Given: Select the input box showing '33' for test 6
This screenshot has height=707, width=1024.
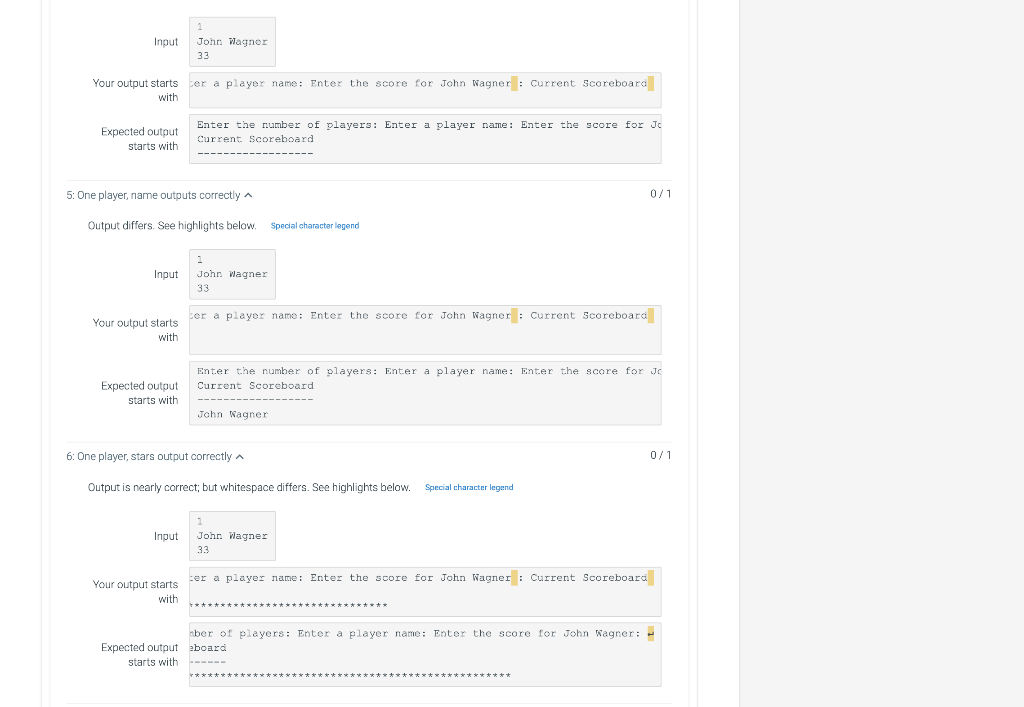Looking at the screenshot, I should (232, 549).
